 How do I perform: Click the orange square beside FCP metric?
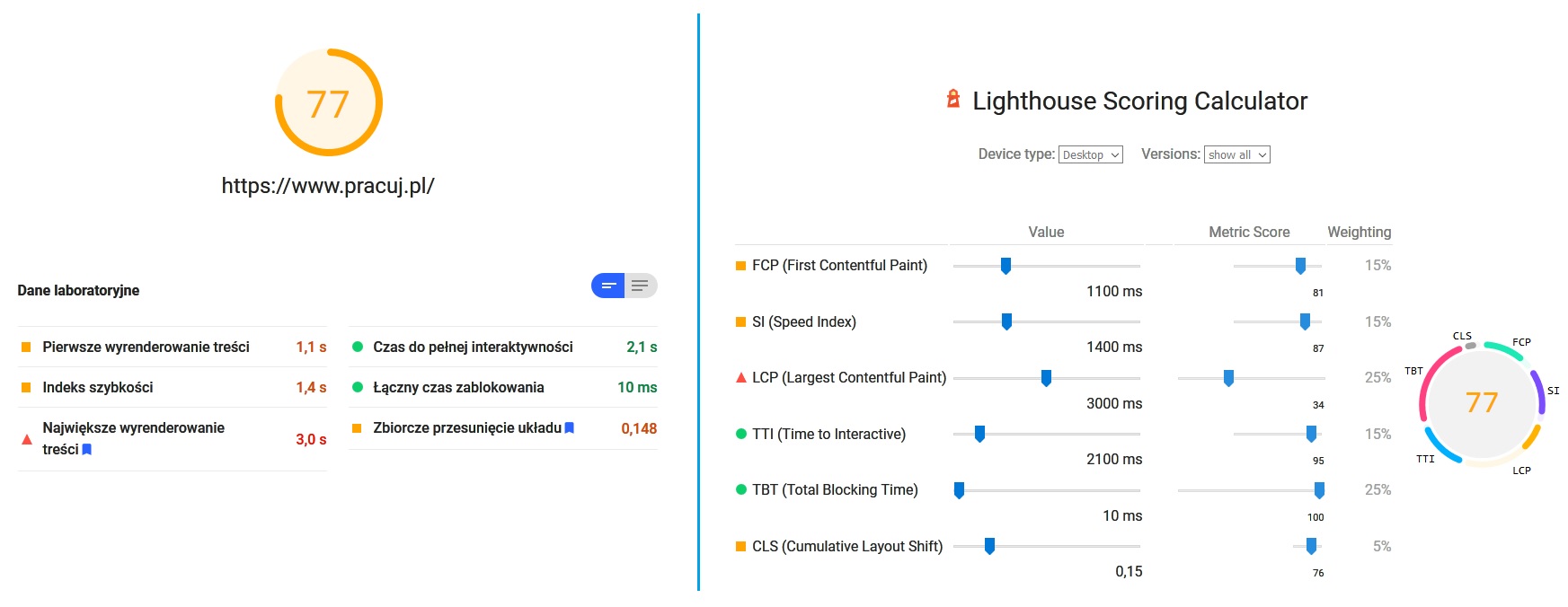(741, 266)
